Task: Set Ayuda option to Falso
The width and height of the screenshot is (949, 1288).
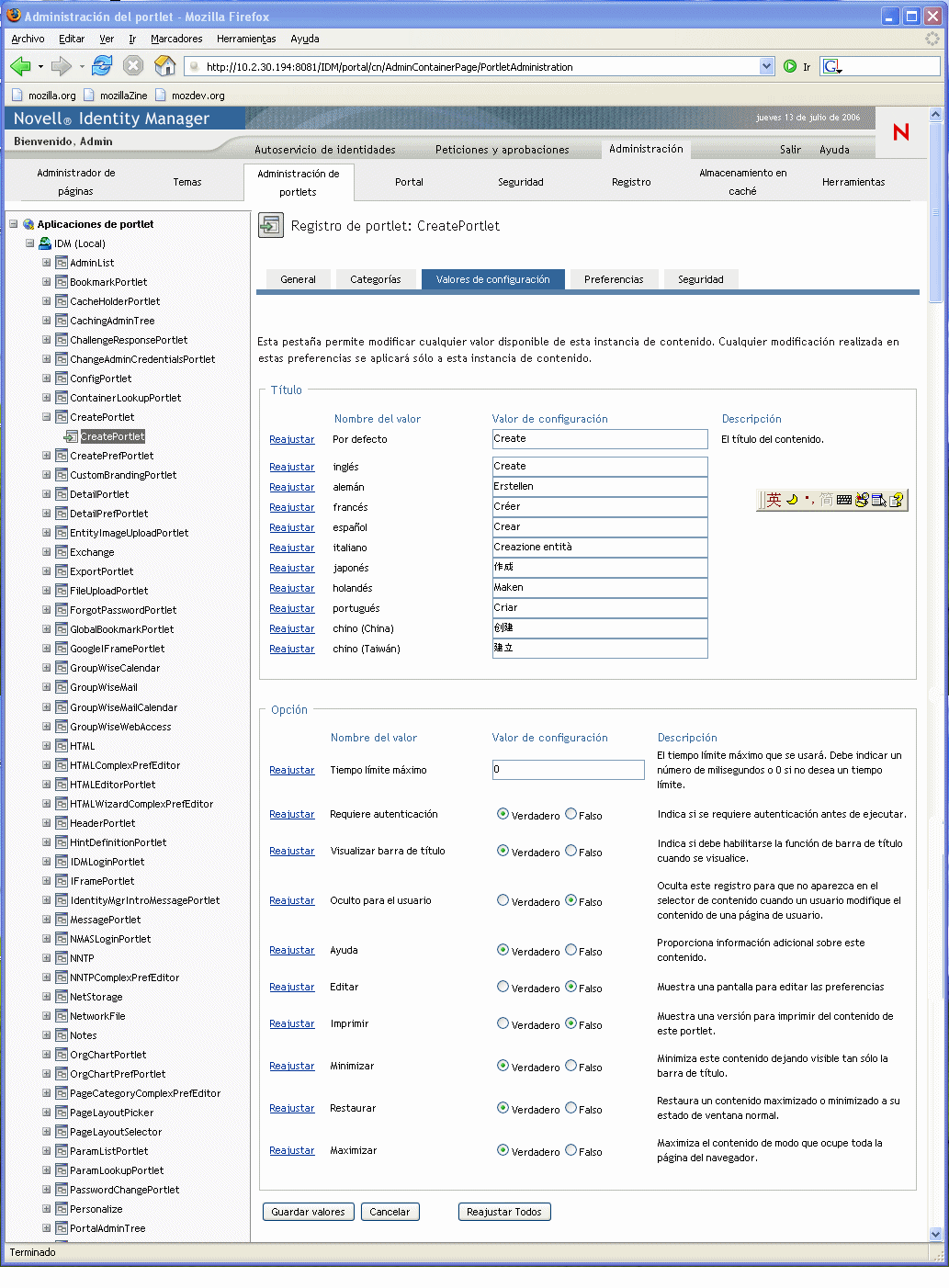Action: [x=571, y=950]
